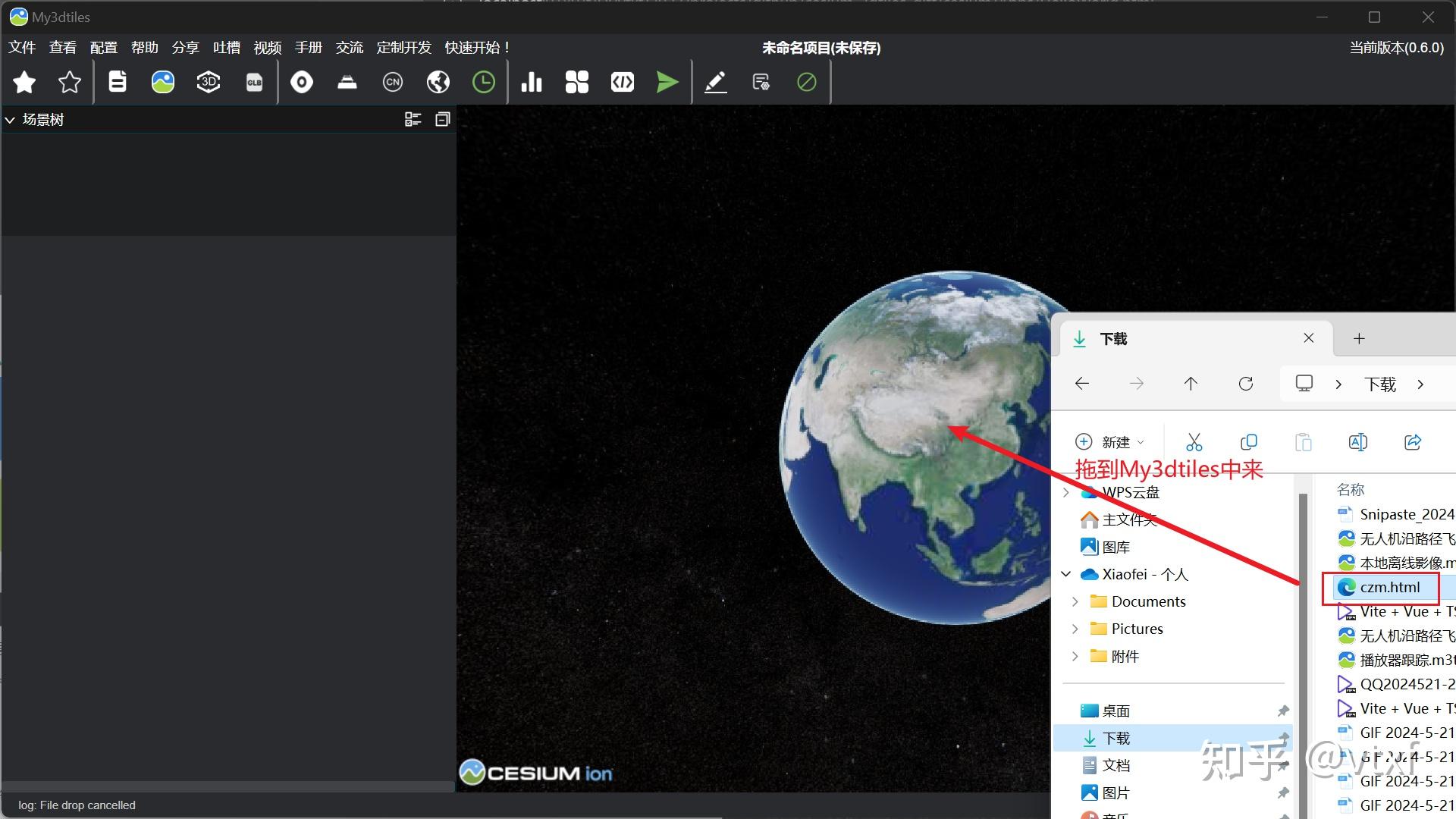Click the Copy icon in Explorer

[1249, 442]
